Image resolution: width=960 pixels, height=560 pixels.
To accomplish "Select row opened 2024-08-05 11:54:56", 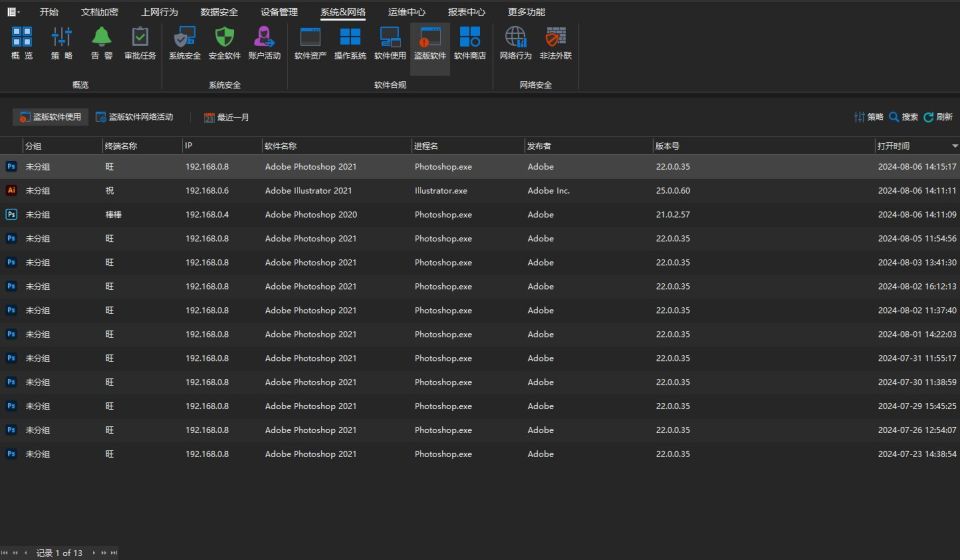I will click(x=480, y=239).
